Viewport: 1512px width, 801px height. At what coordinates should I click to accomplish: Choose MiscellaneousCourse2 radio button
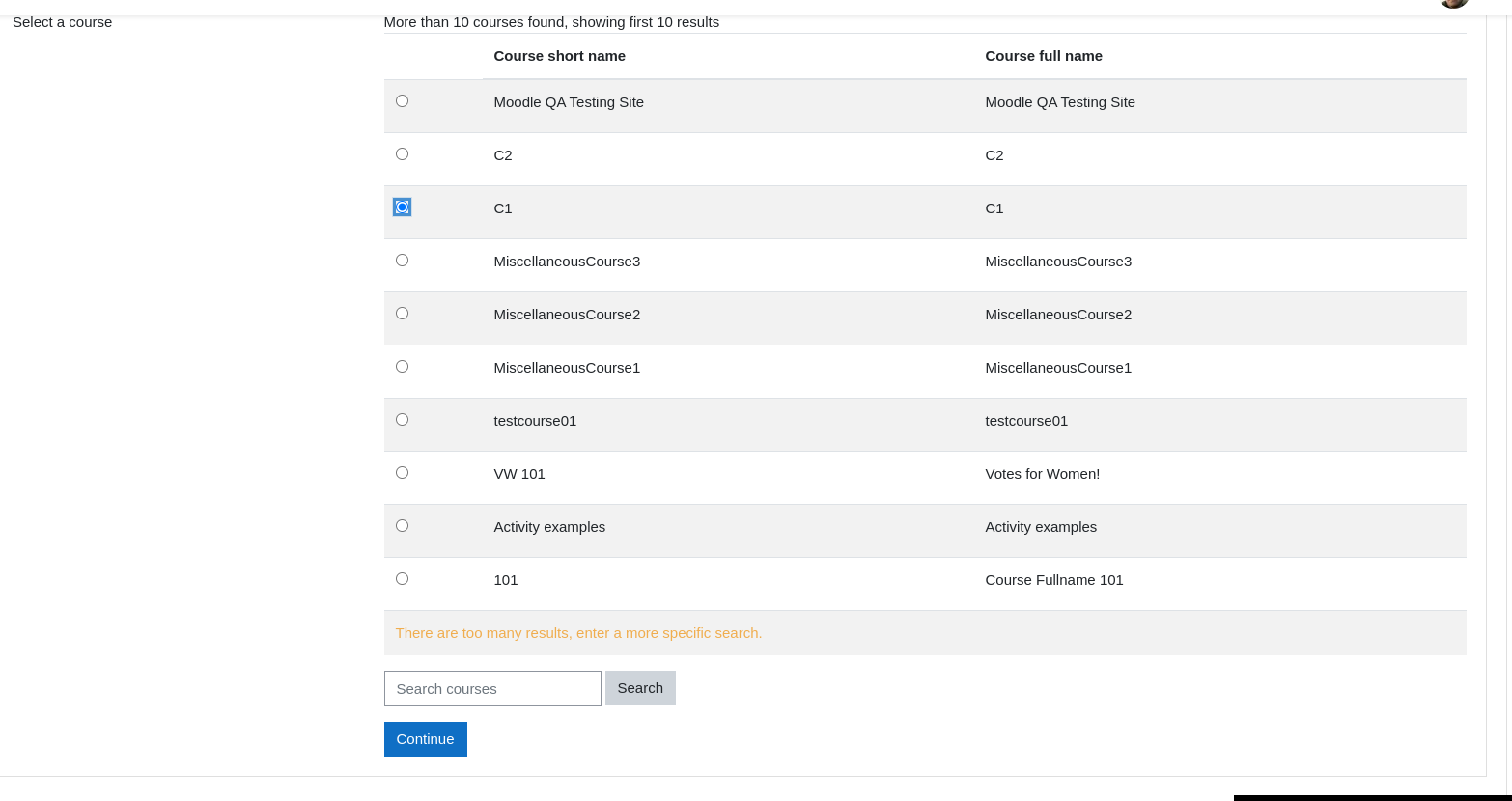click(x=402, y=313)
